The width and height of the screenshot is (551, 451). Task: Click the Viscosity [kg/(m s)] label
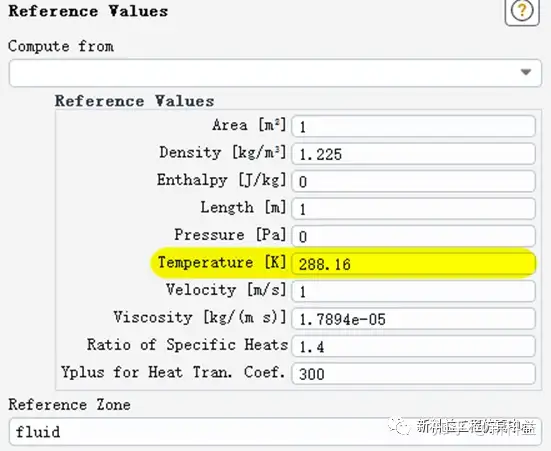click(x=200, y=317)
